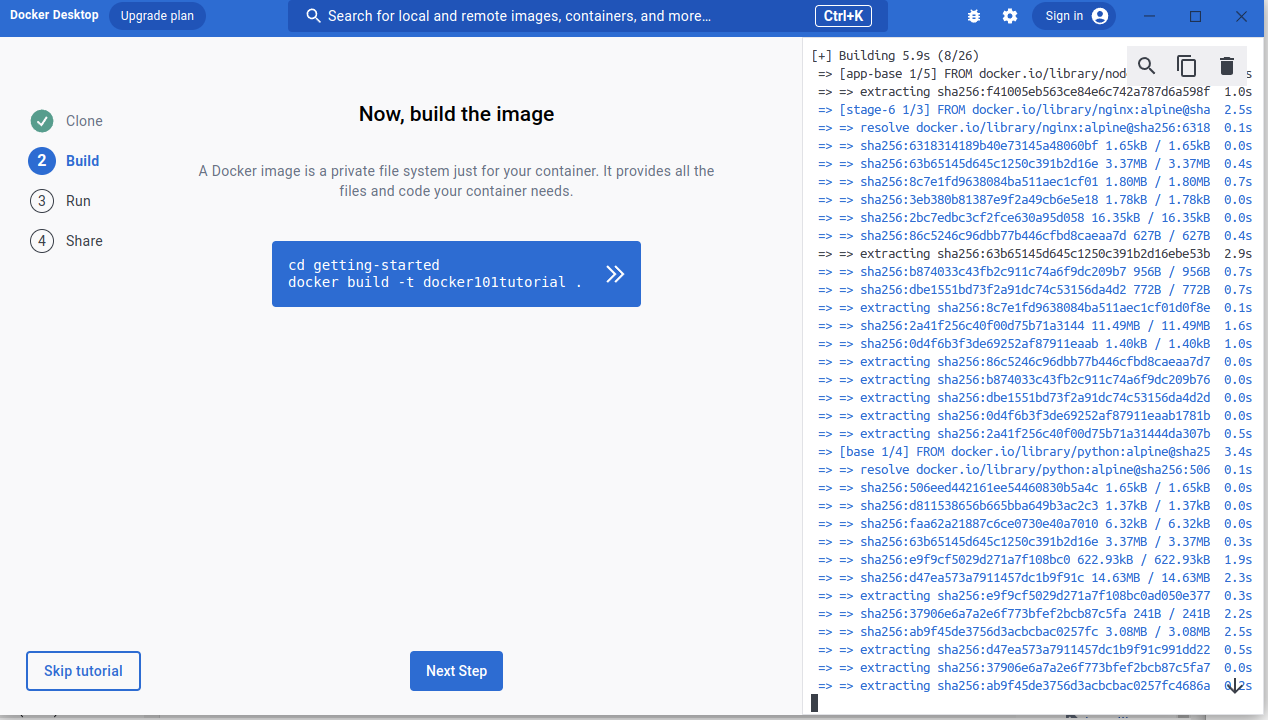The width and height of the screenshot is (1268, 720).
Task: Copy terminal output to clipboard icon
Action: coord(1187,66)
